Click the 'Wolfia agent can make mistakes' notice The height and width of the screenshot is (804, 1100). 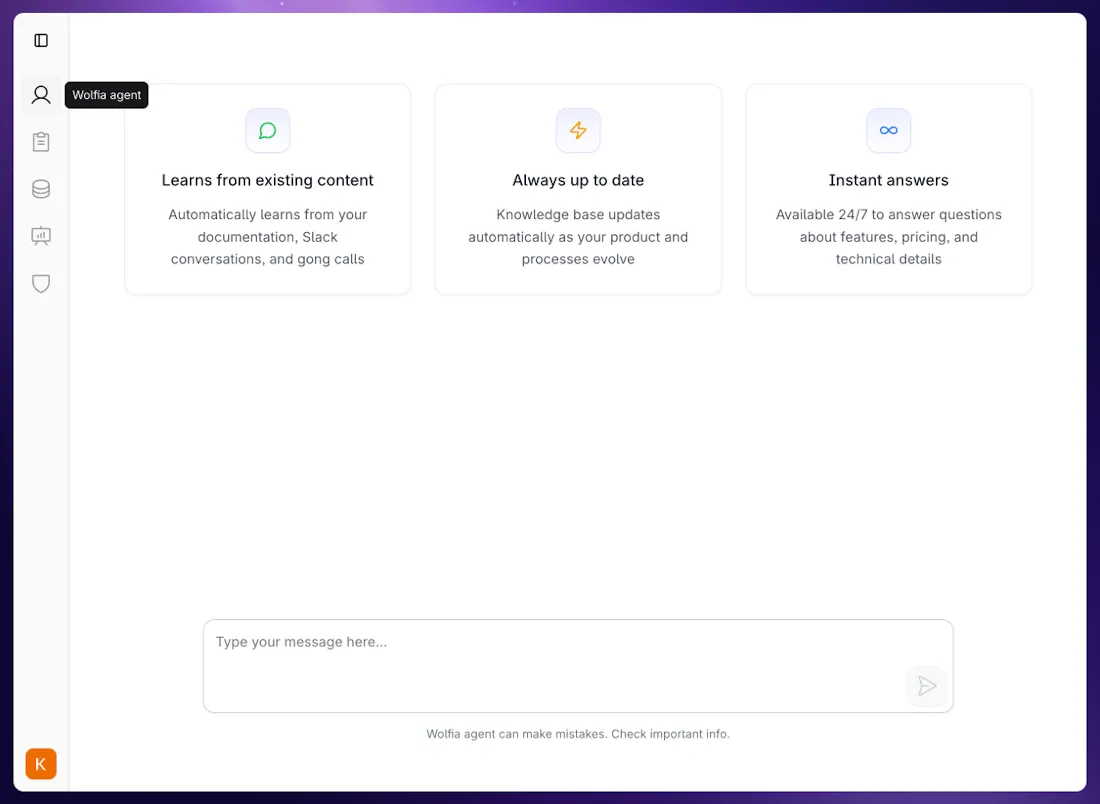pyautogui.click(x=578, y=734)
